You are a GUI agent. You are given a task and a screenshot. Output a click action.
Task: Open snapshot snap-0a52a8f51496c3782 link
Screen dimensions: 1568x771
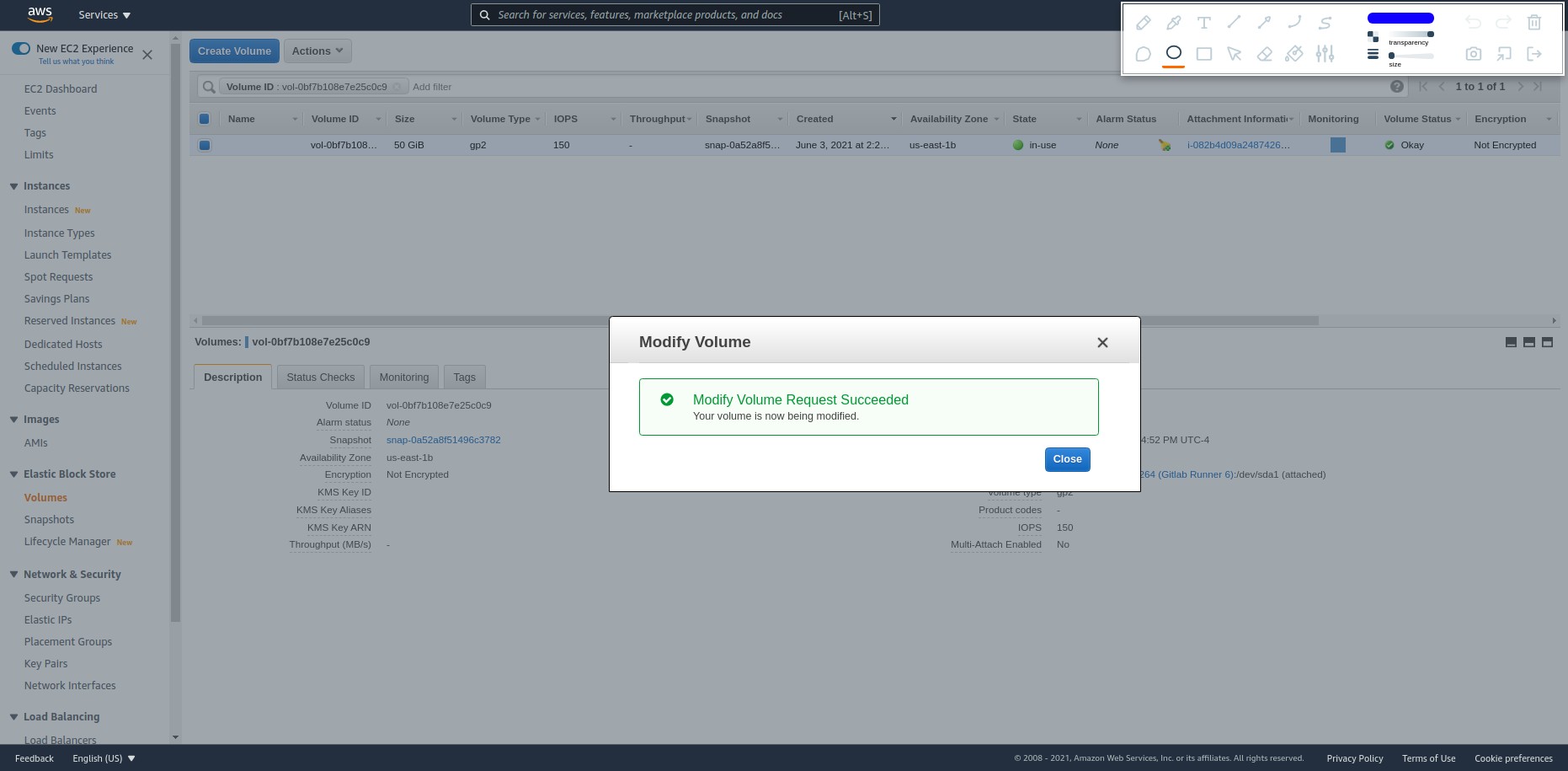(x=443, y=440)
